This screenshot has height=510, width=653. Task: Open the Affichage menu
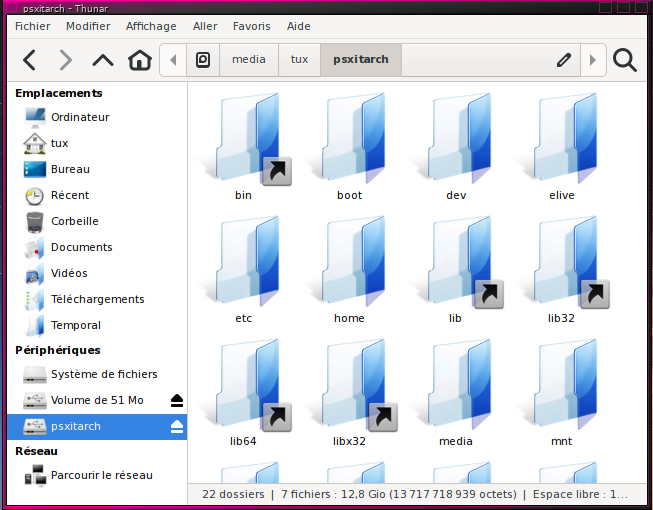point(151,26)
